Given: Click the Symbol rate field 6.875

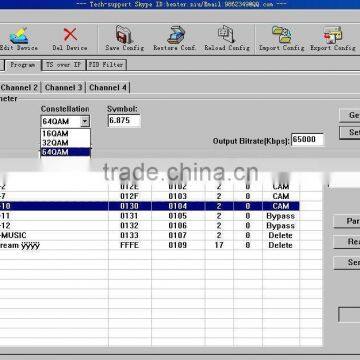Looking at the screenshot, I should click(124, 121).
